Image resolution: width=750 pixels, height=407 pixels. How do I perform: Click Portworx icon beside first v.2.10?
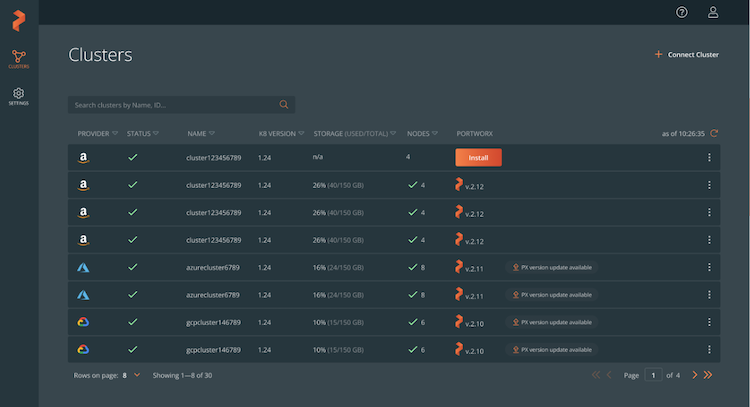pos(459,321)
